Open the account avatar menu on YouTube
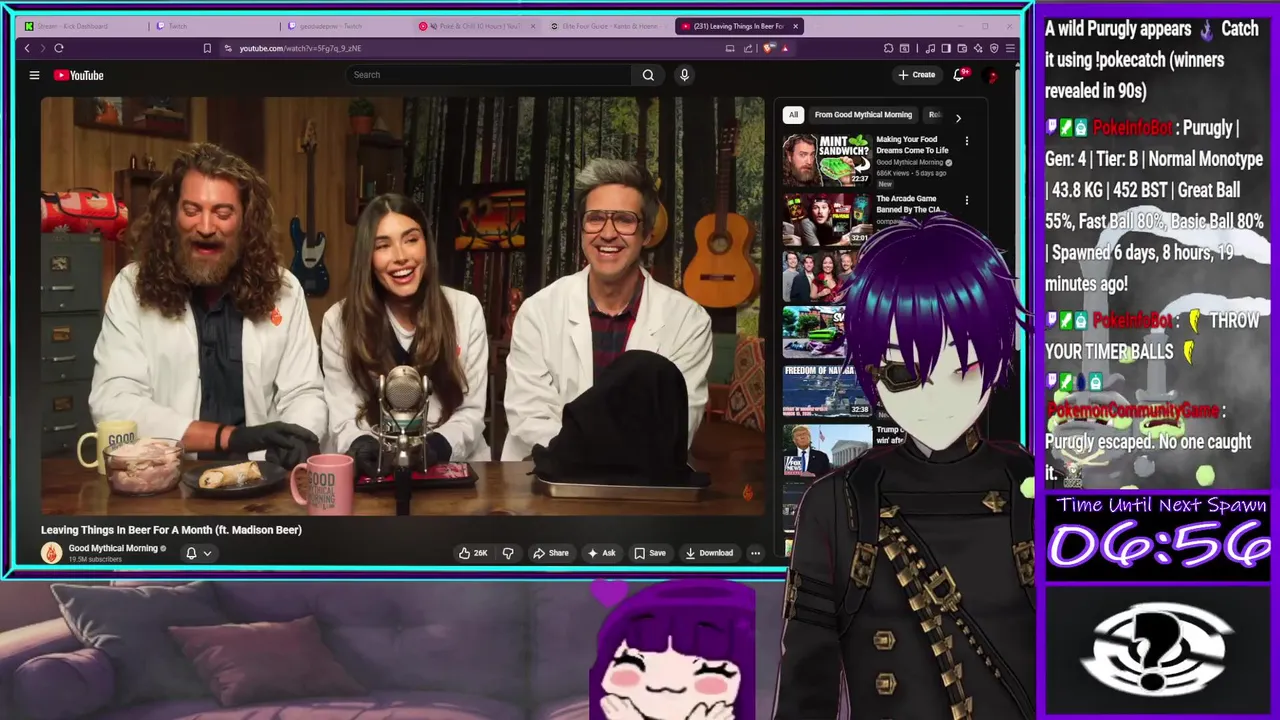 (x=992, y=75)
